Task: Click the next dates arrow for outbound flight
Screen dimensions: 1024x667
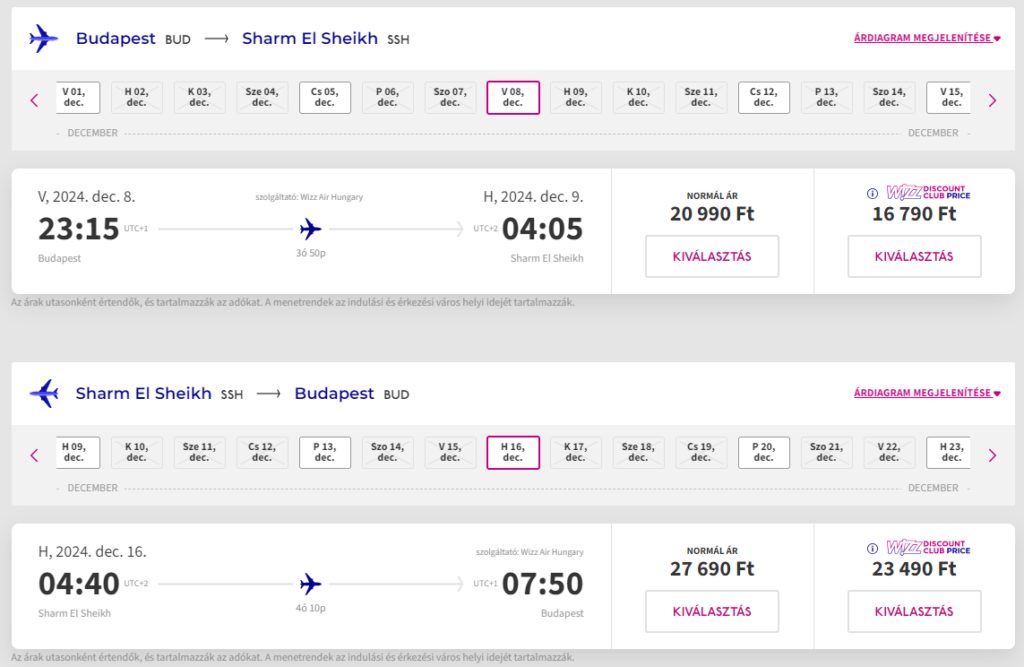Action: [992, 101]
